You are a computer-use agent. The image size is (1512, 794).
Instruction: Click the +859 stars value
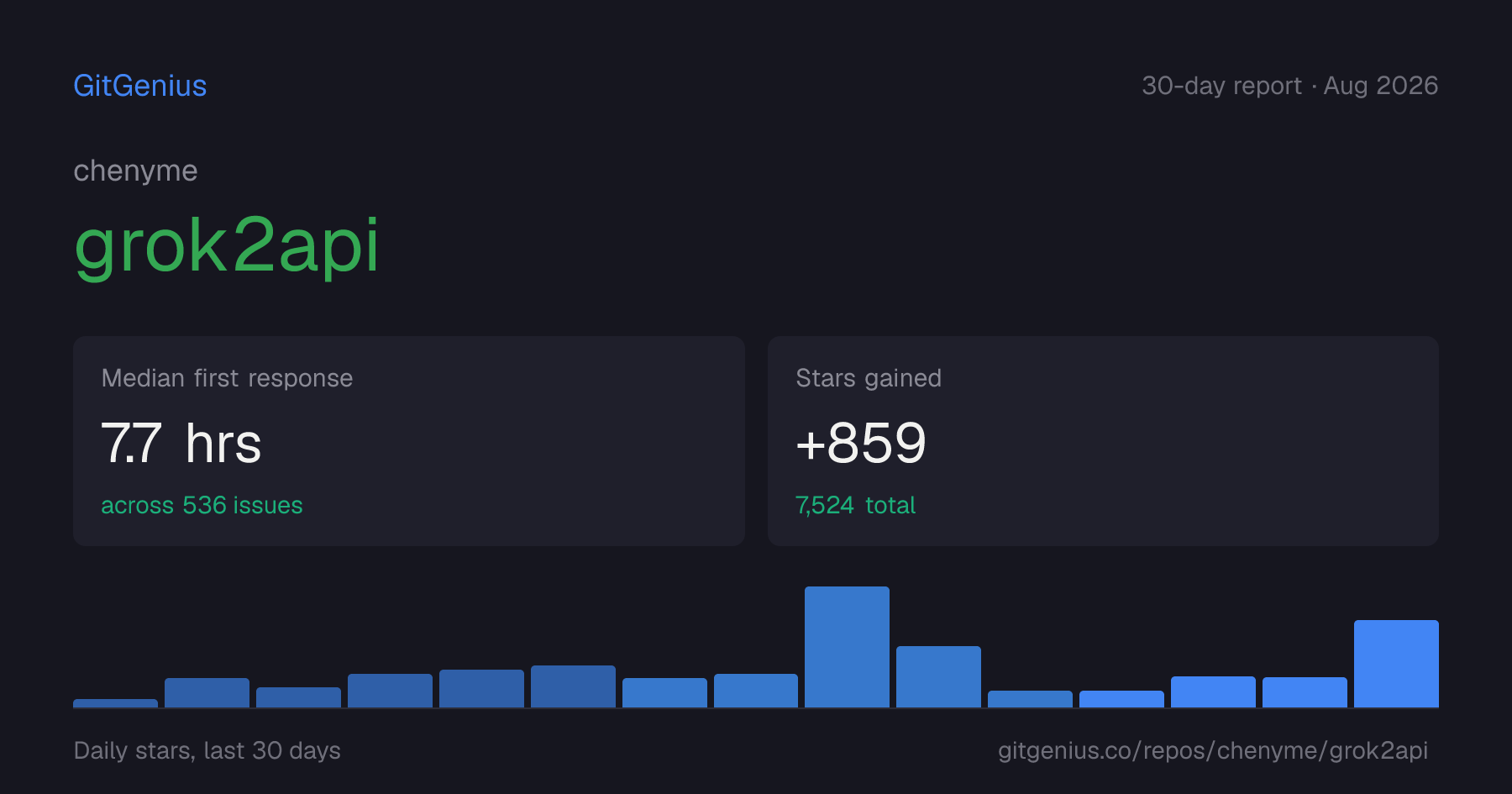coord(861,443)
